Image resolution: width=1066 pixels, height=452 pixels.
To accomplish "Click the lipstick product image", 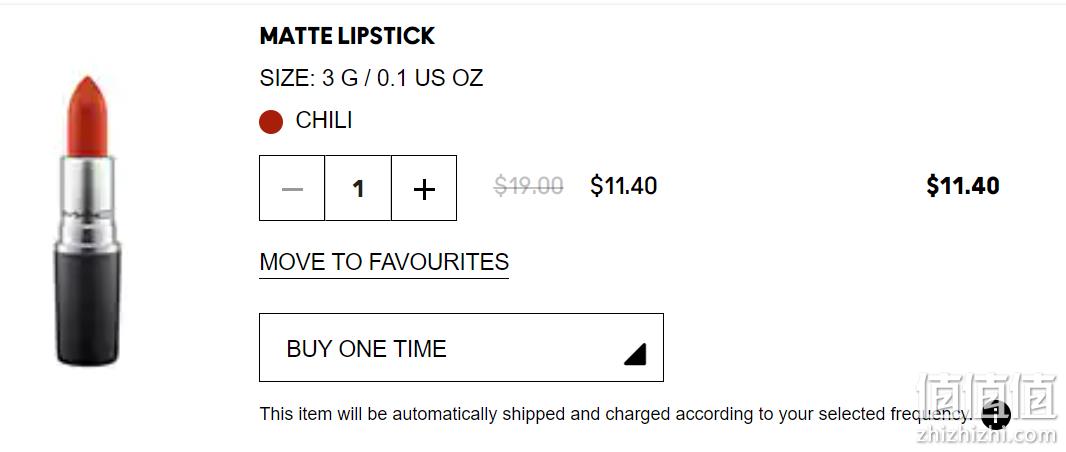I will click(x=88, y=221).
